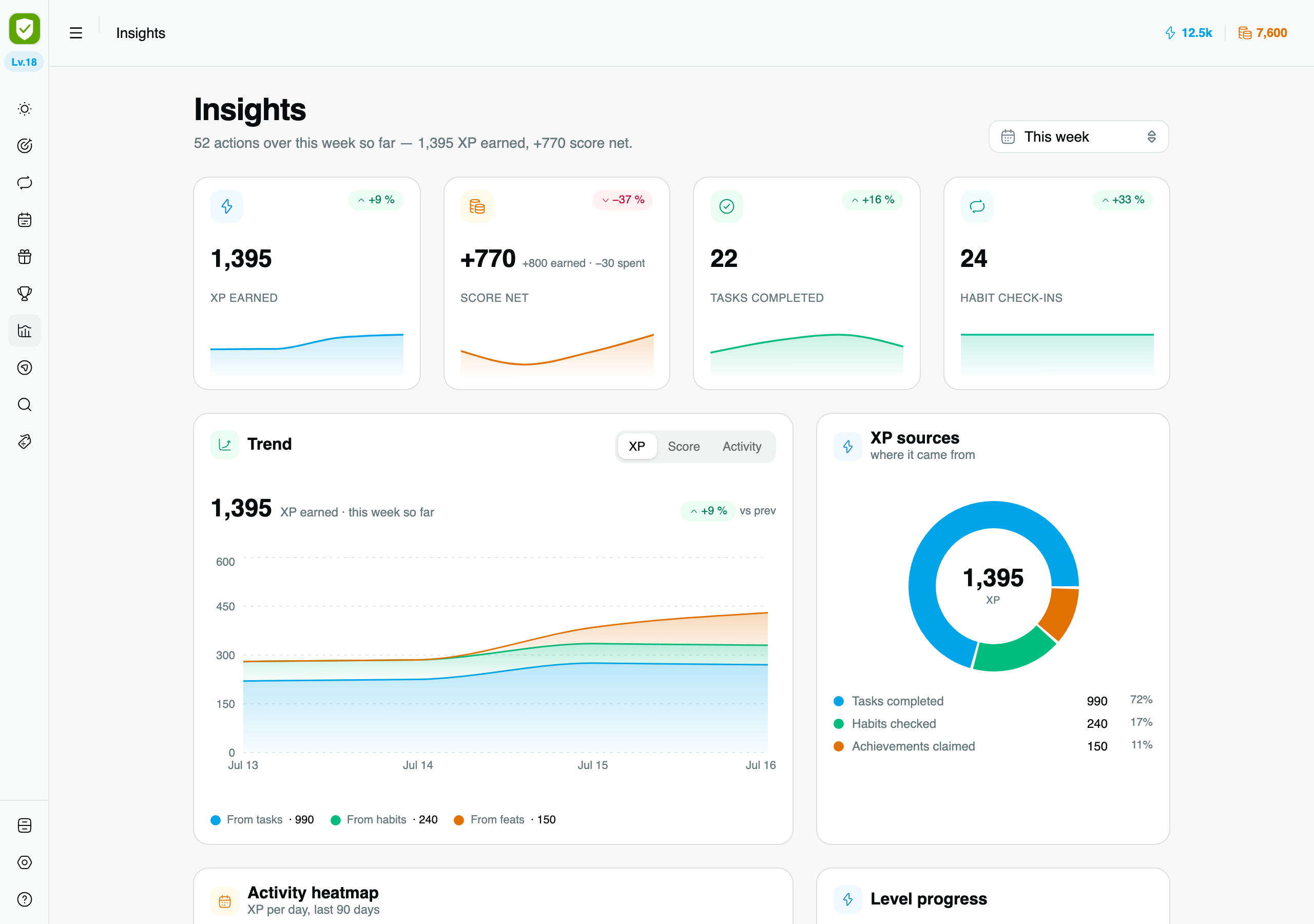Open the Settings hexagon icon in sidebar

point(25,862)
